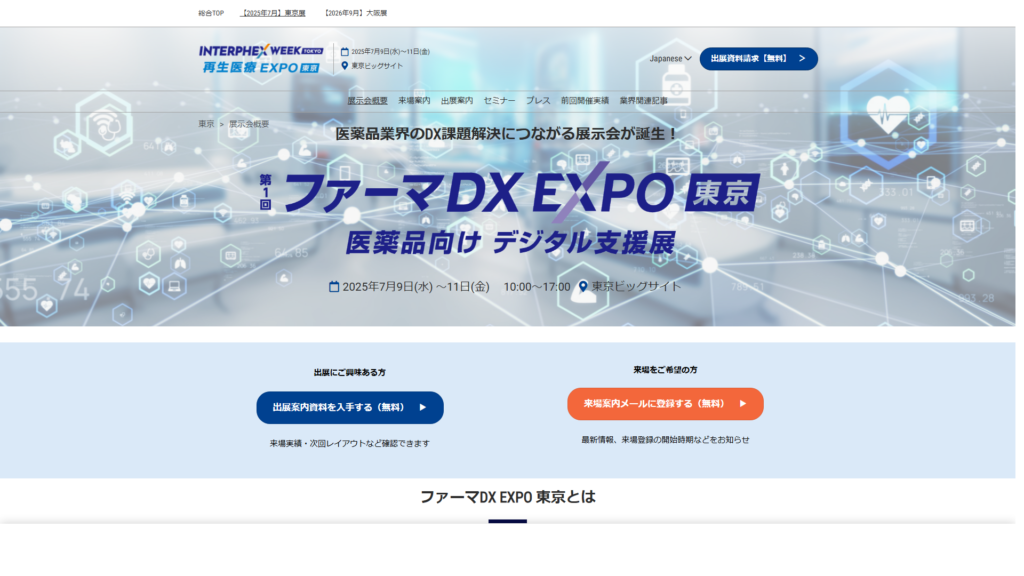Viewport: 1024px width, 576px height.
Task: Select the 【2026年9月】大阪展 tab
Action: tap(355, 13)
